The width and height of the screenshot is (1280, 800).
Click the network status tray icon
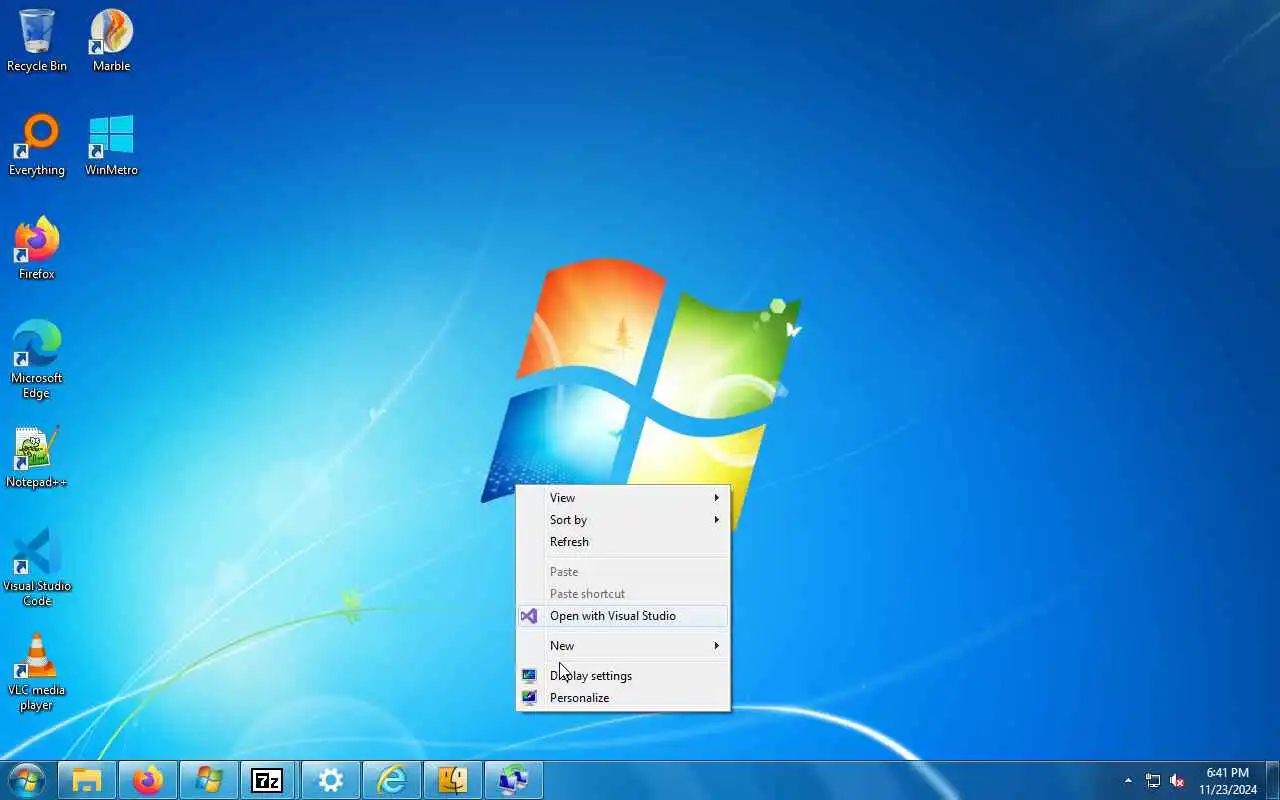click(1153, 781)
